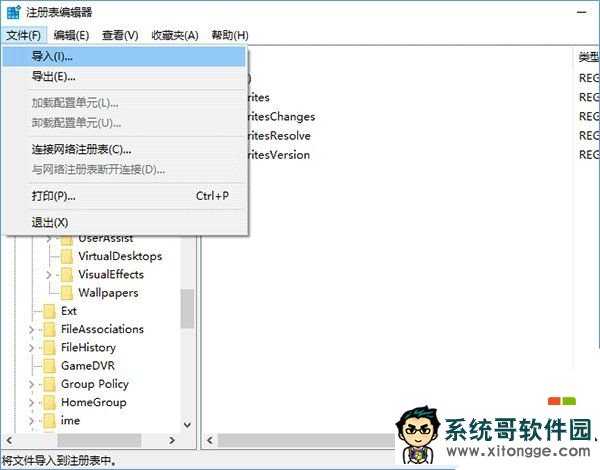
Task: Open the 文件(F) menu
Action: (x=24, y=36)
